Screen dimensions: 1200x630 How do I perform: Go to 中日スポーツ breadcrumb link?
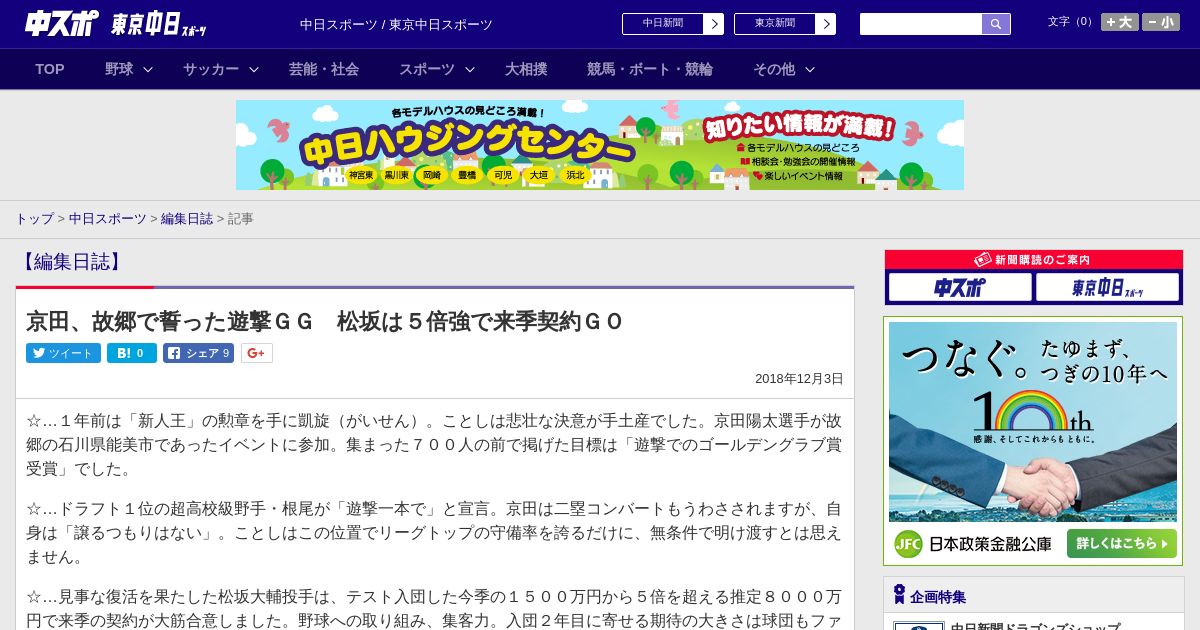(108, 218)
